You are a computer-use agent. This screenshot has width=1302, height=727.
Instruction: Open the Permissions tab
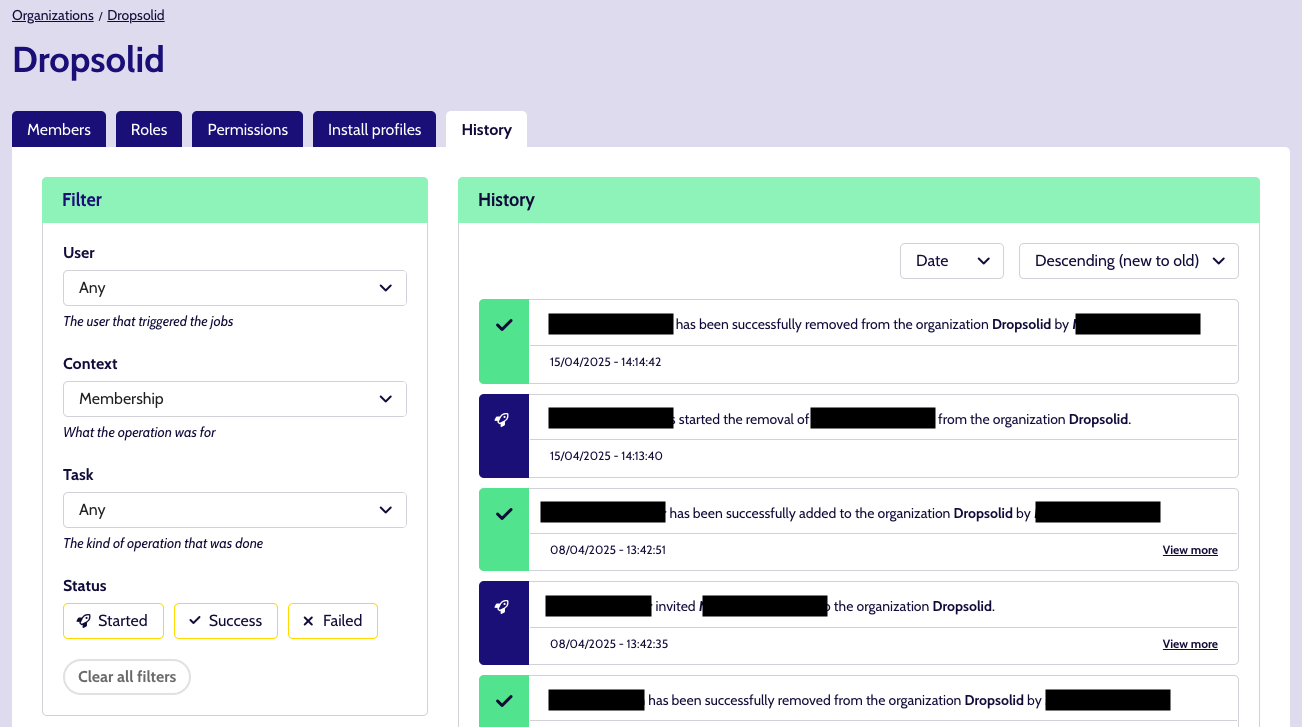point(248,129)
